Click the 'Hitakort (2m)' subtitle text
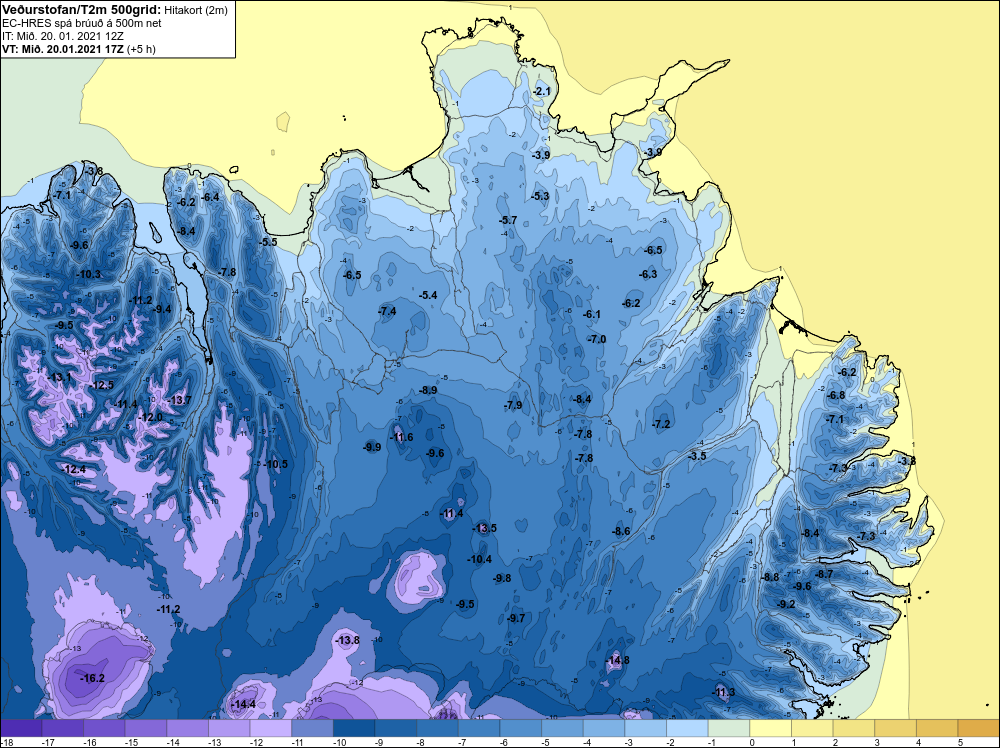 [x=195, y=10]
